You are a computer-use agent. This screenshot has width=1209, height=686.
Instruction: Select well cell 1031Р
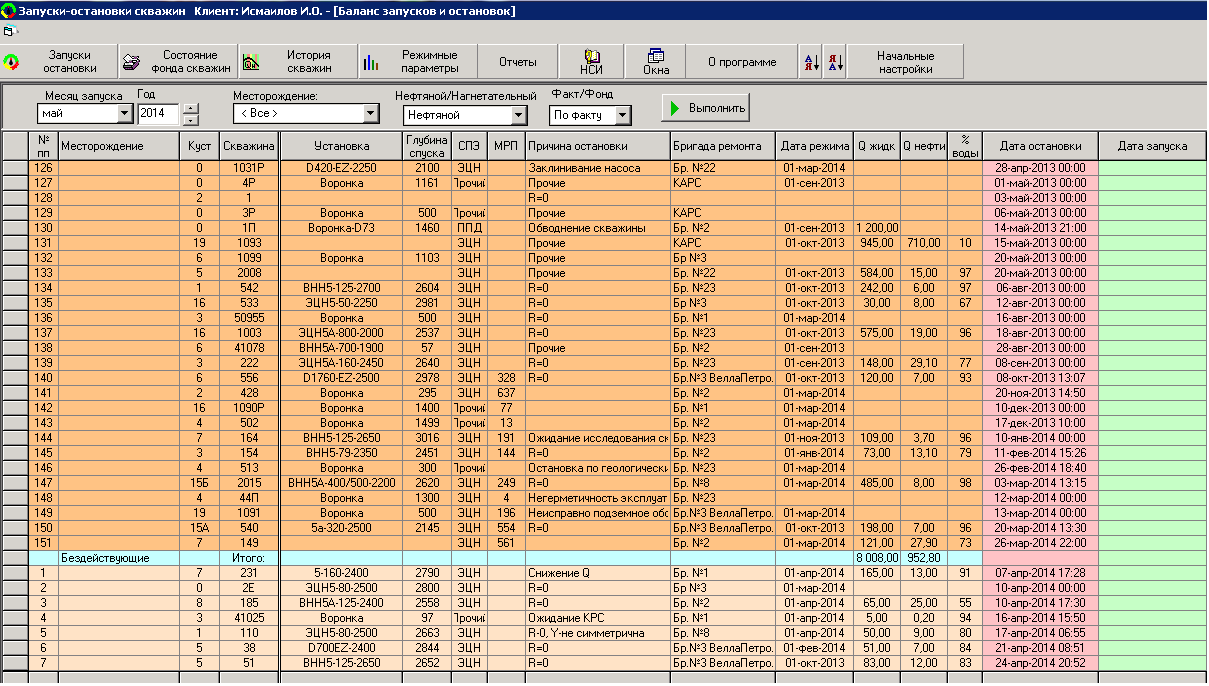click(248, 168)
